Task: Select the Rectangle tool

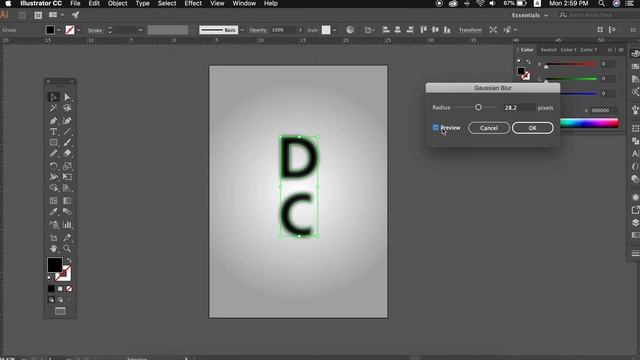Action: (53, 142)
